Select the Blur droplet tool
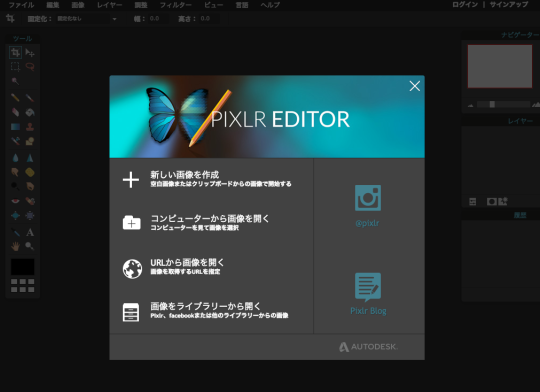The width and height of the screenshot is (540, 392). pos(15,158)
